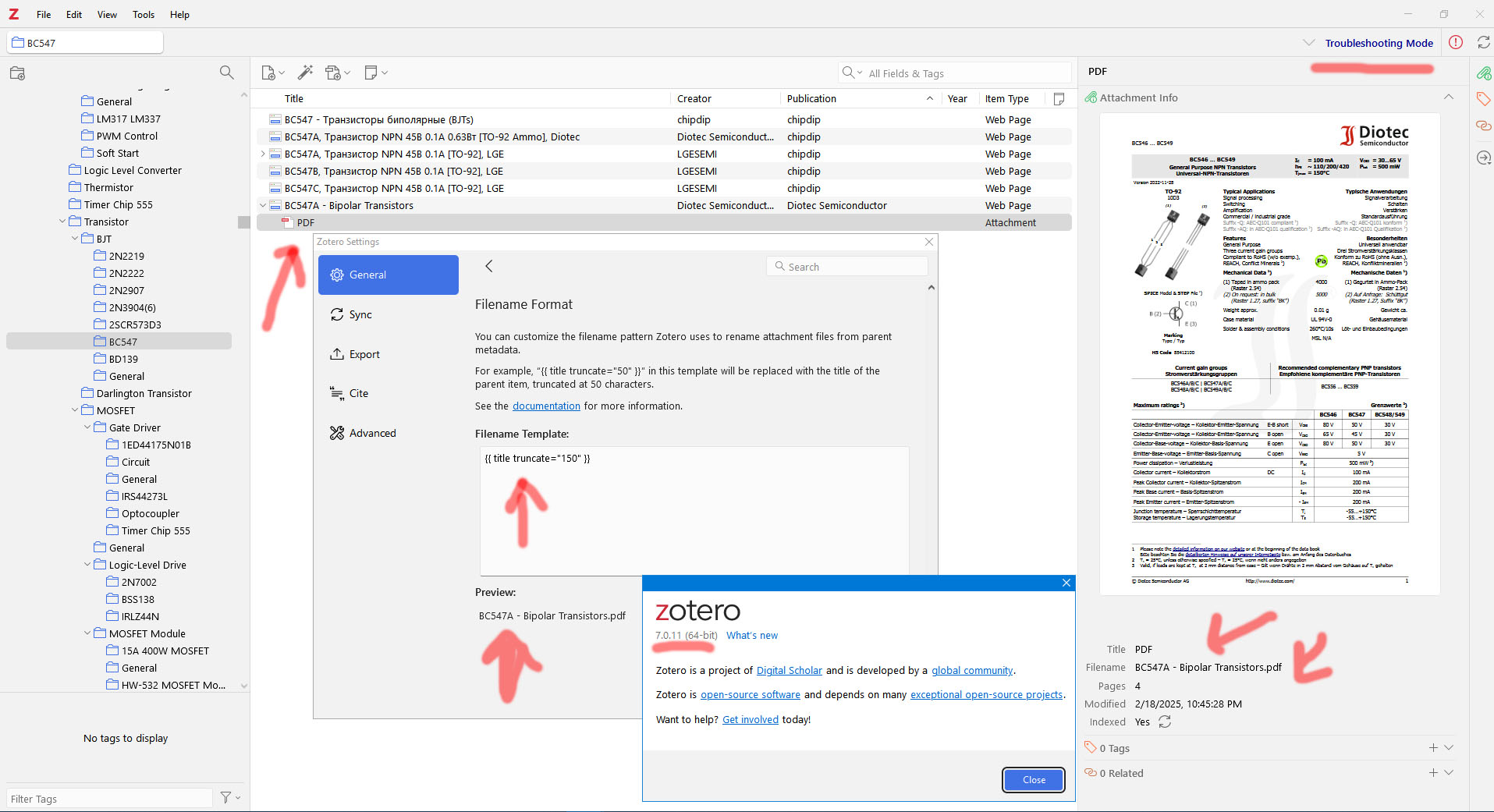Viewport: 1494px width, 812px height.
Task: Click the sync refresh icon top right
Action: point(1483,43)
